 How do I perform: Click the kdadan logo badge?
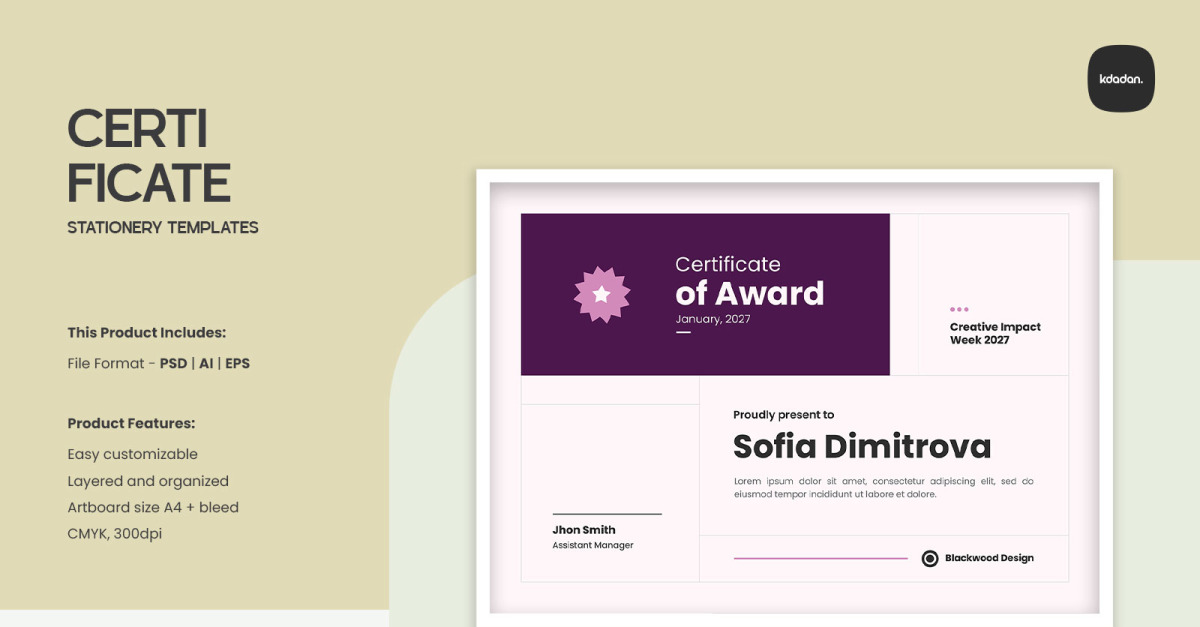click(1121, 78)
